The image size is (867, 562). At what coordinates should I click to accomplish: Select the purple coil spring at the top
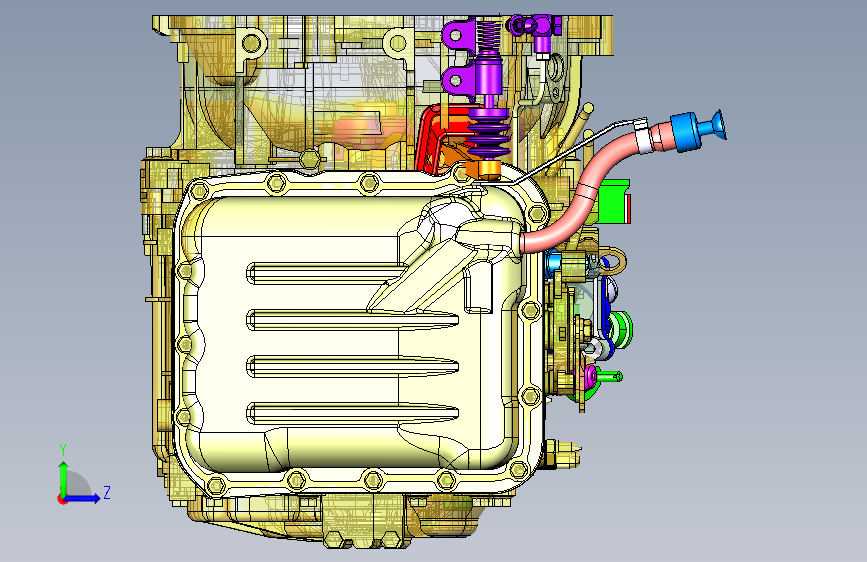pos(488,36)
